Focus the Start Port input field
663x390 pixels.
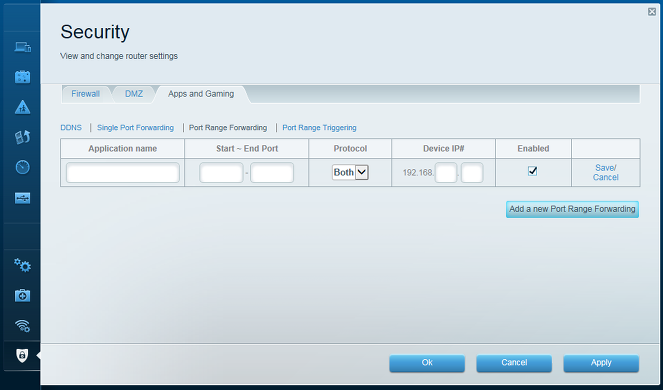click(221, 173)
